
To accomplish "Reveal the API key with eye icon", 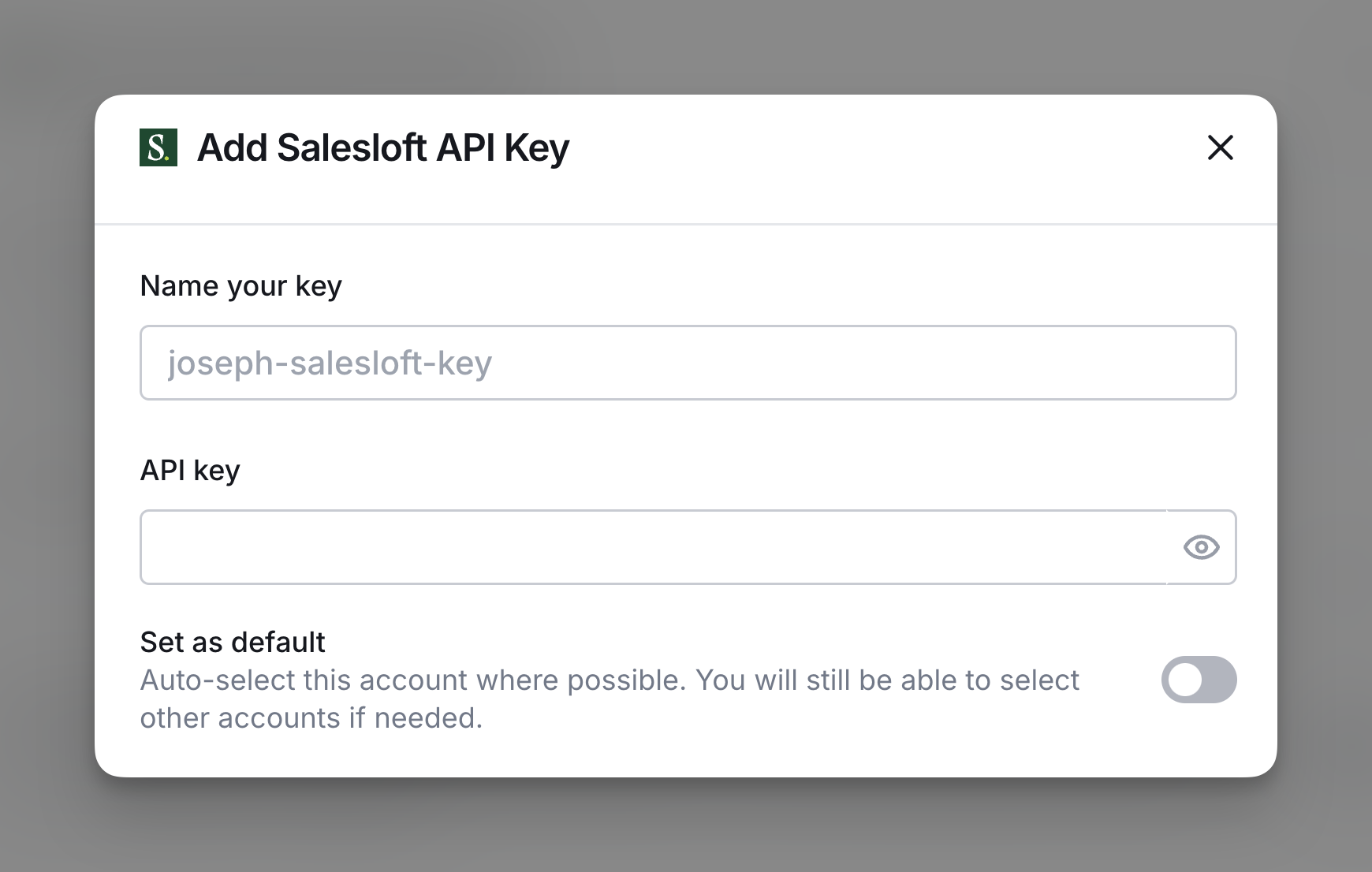I will click(1201, 547).
